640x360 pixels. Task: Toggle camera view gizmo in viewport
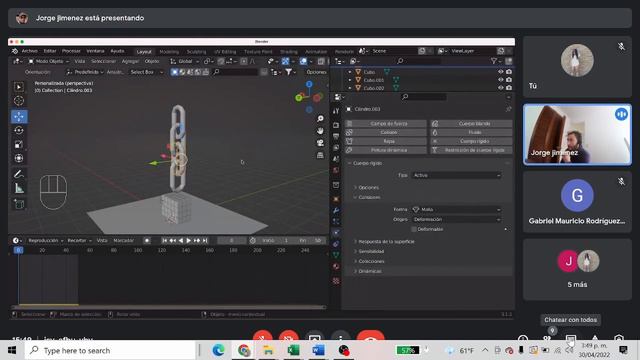click(320, 143)
